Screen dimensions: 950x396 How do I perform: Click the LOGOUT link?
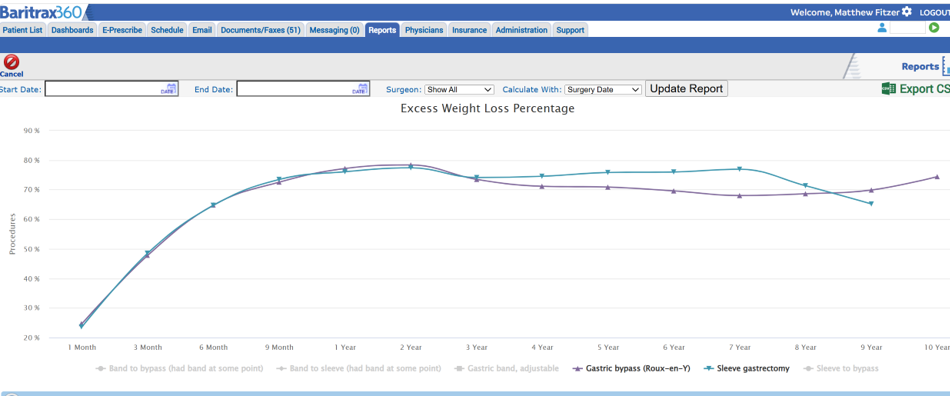tap(934, 12)
